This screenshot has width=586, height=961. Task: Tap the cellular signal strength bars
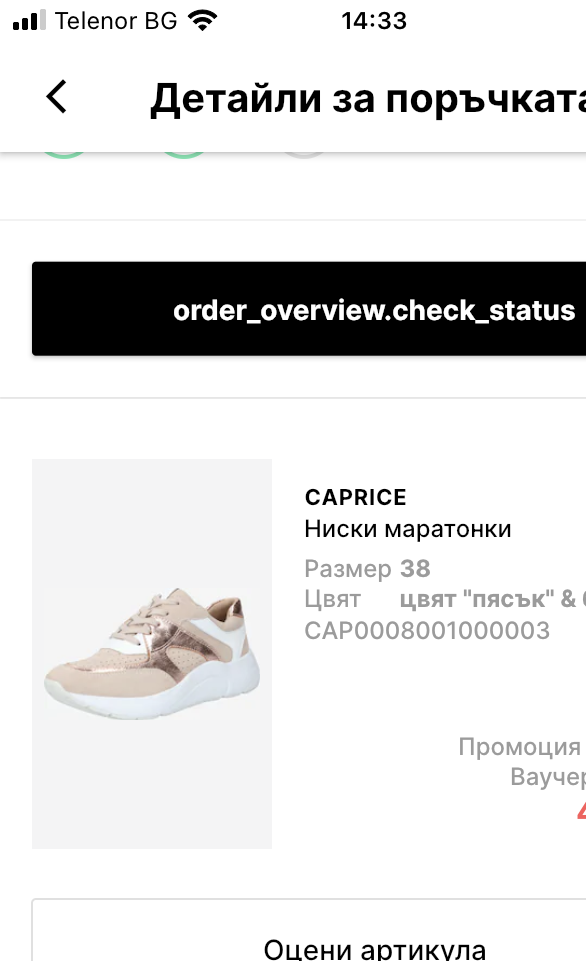[x=29, y=20]
